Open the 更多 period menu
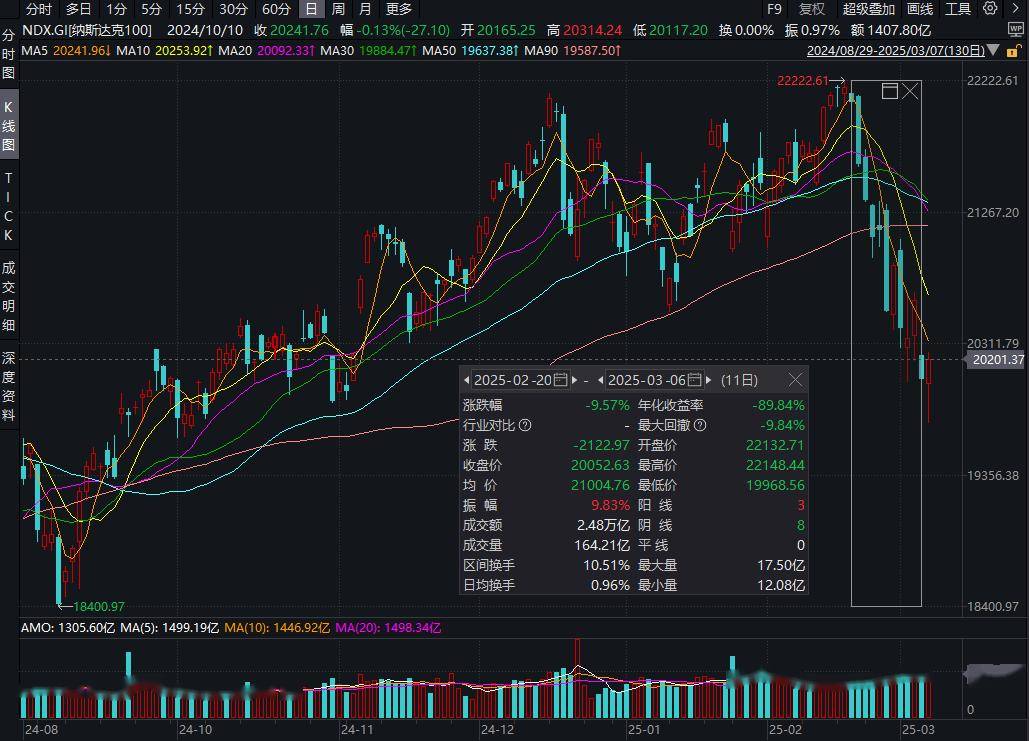The width and height of the screenshot is (1029, 741). click(399, 9)
